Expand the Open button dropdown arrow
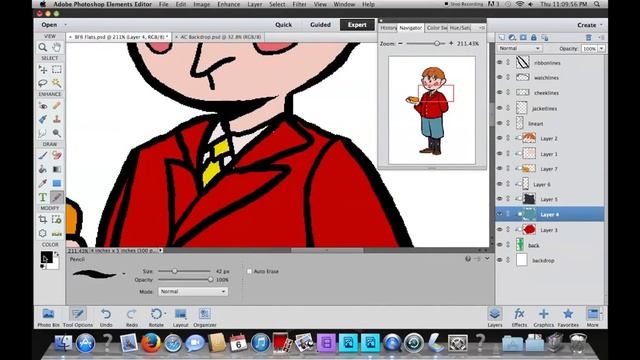Viewport: 640px width, 360px height. (65, 25)
